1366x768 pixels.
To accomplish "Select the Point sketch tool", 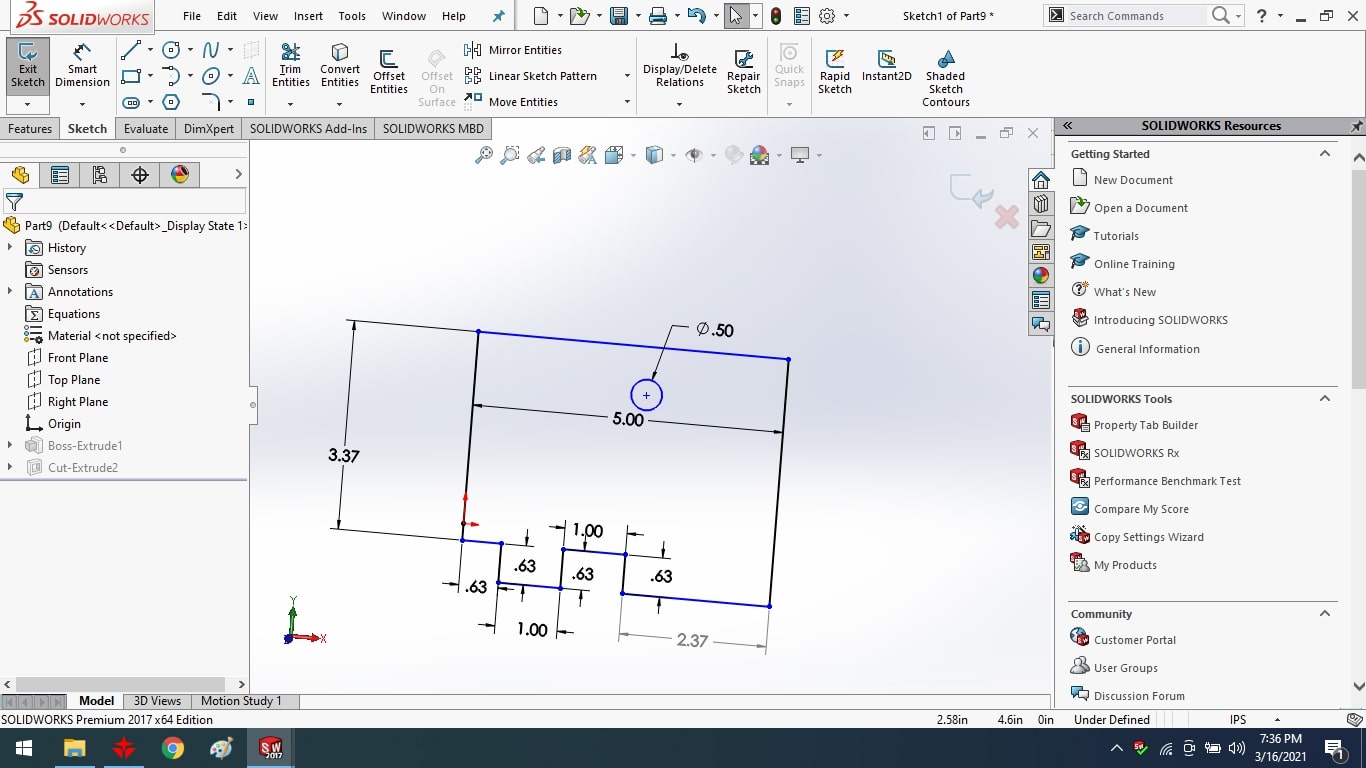I will click(x=251, y=102).
